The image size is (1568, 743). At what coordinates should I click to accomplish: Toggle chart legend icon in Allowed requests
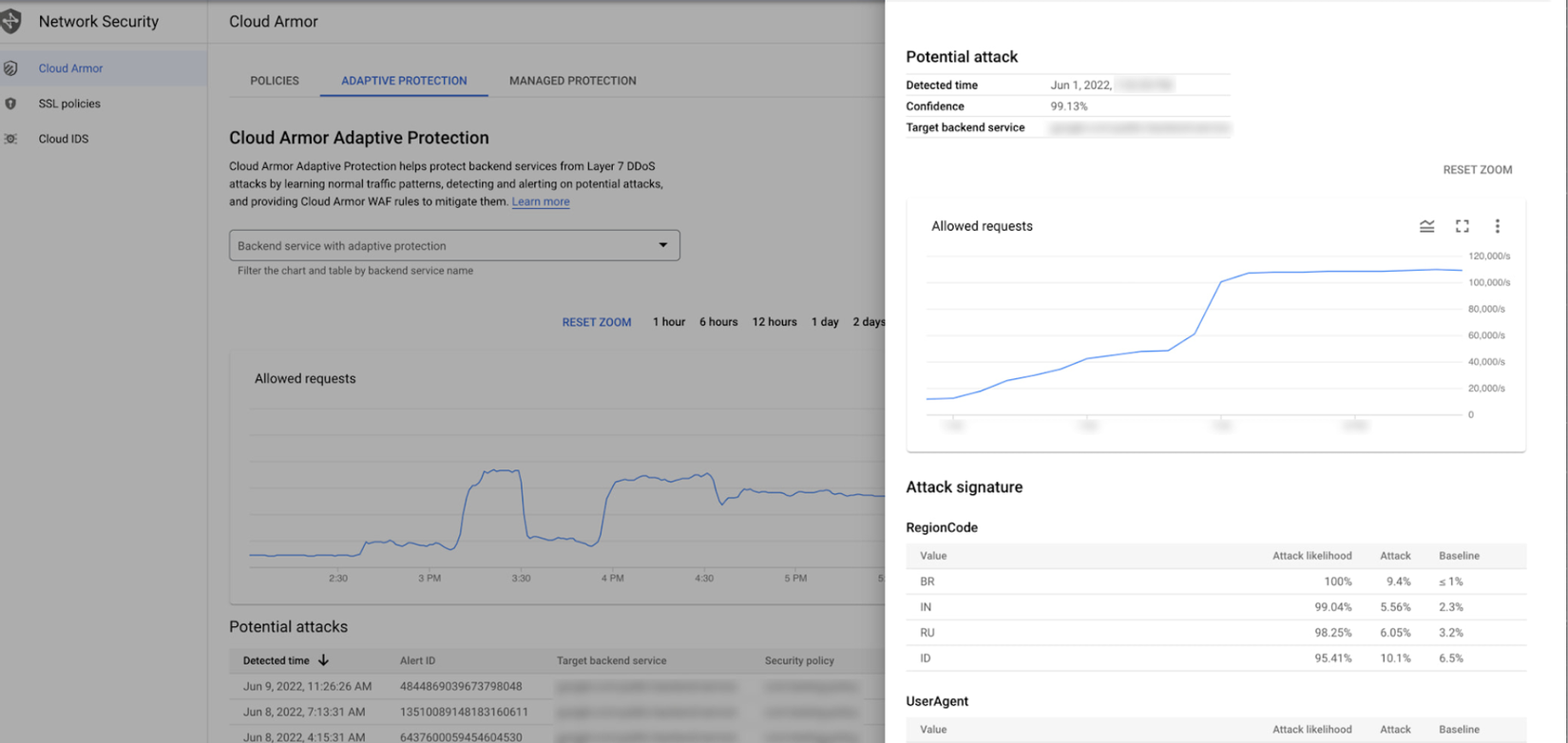[x=1426, y=226]
